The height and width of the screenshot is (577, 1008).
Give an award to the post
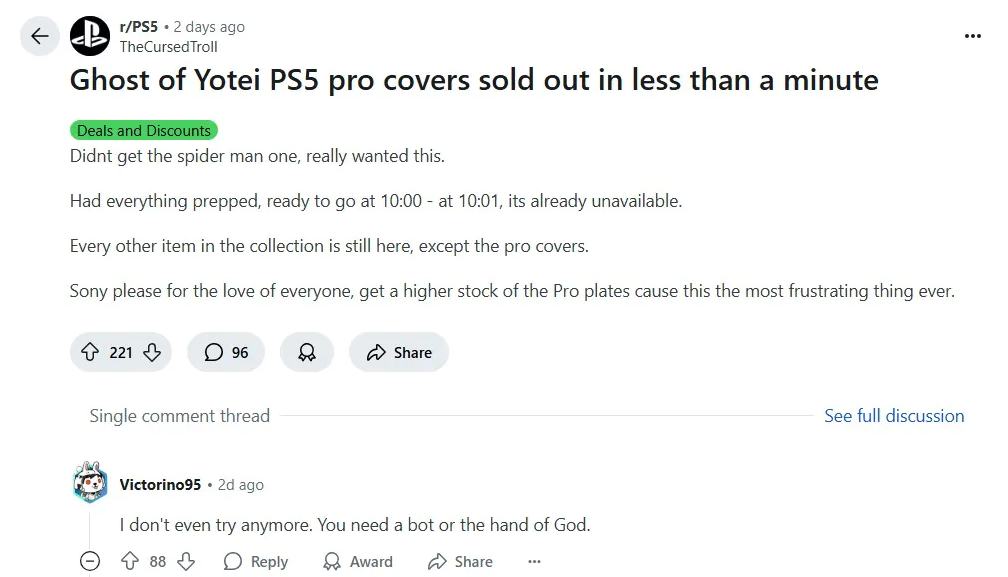(x=306, y=352)
